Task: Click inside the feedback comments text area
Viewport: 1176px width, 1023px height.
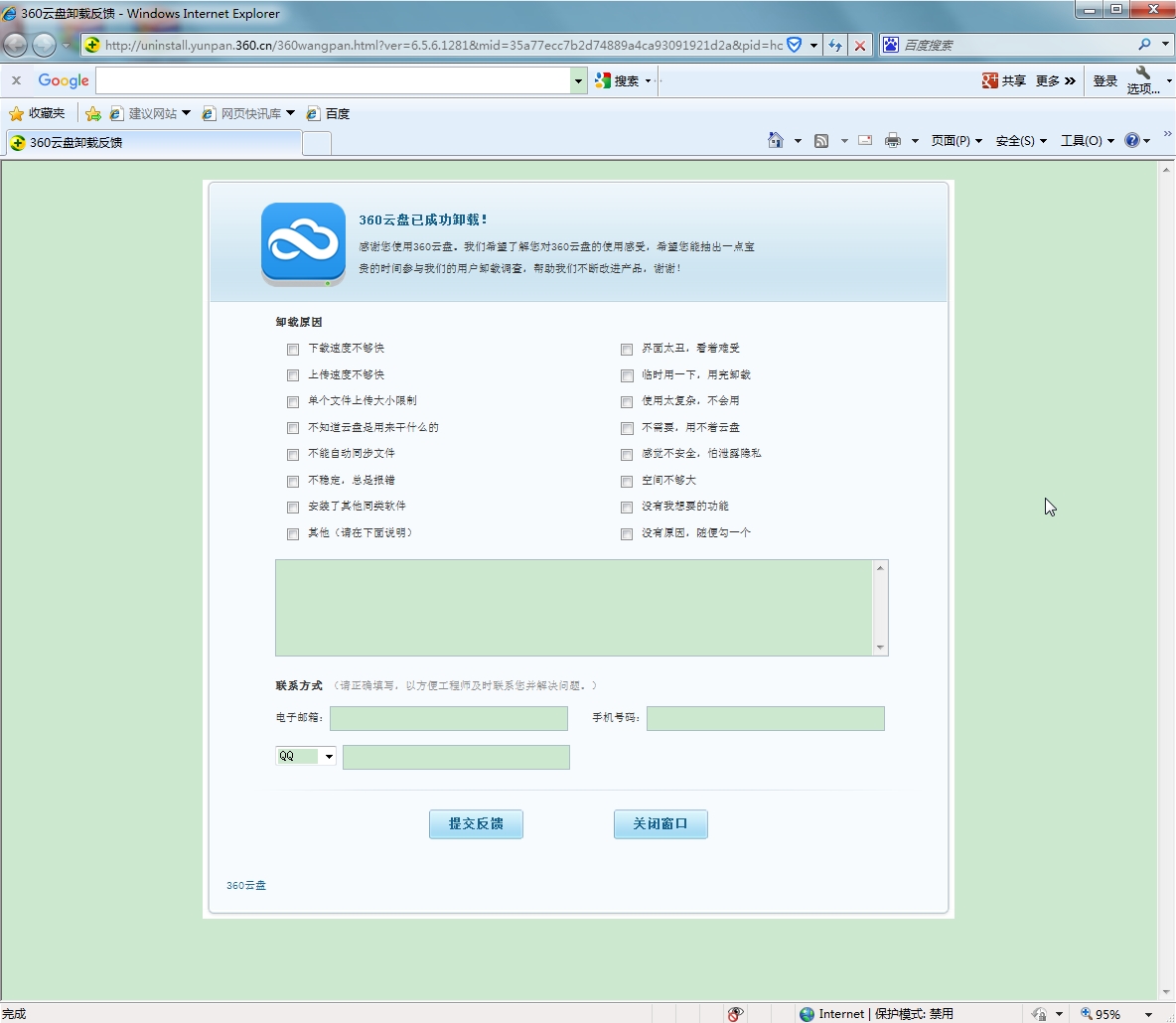Action: click(x=574, y=608)
